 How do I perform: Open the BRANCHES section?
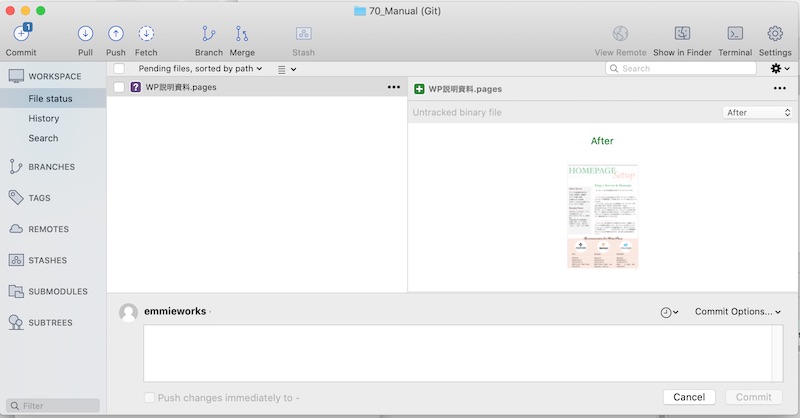click(x=52, y=167)
